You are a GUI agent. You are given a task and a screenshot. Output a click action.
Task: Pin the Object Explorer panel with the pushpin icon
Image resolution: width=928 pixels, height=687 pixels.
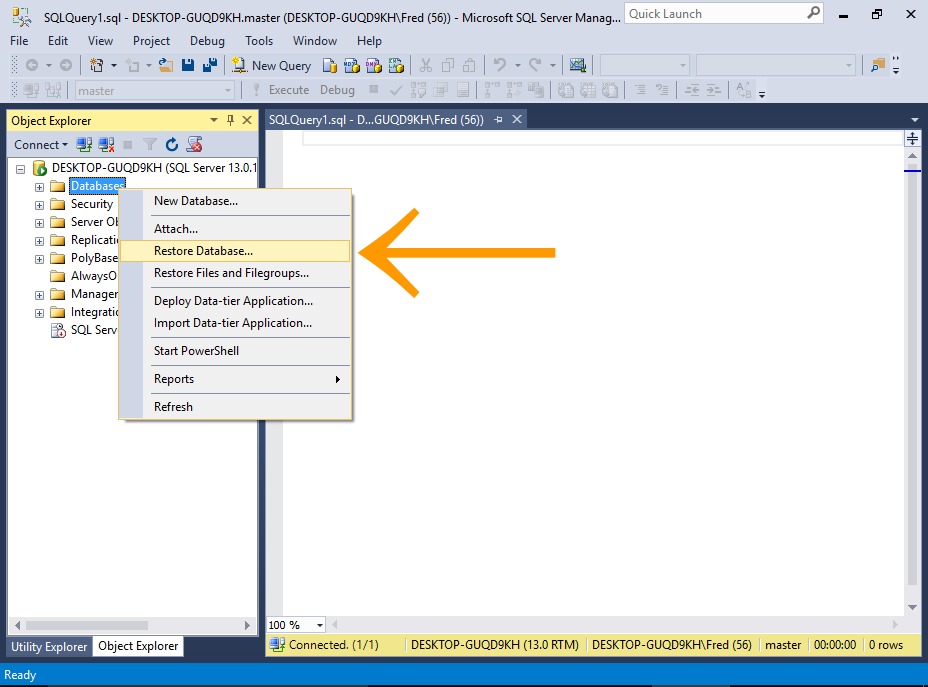pos(230,120)
